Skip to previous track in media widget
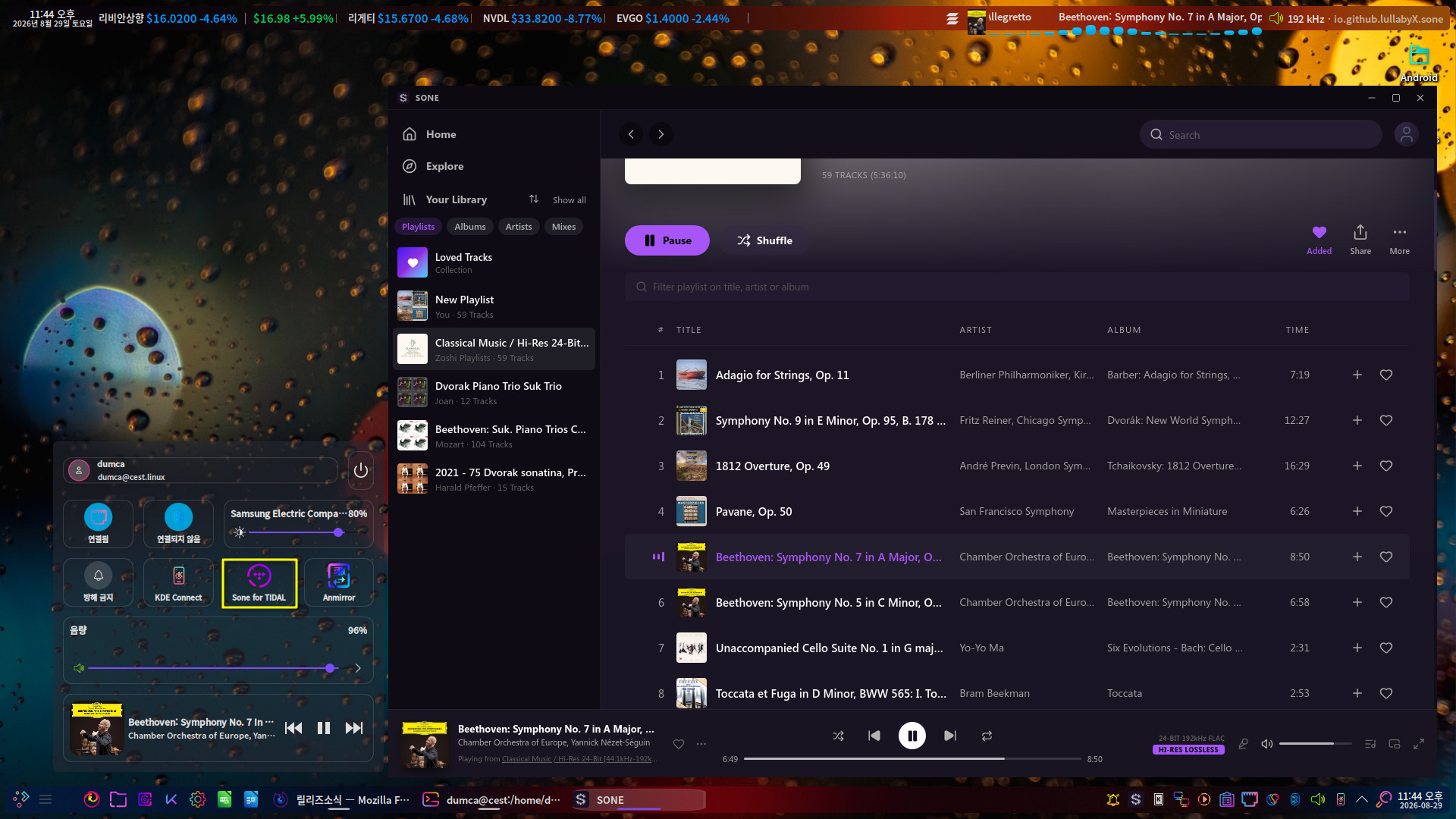This screenshot has width=1456, height=819. tap(293, 728)
